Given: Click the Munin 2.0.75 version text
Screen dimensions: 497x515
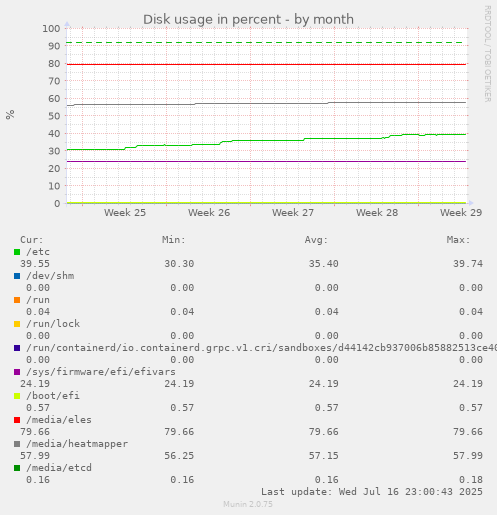Looking at the screenshot, I should [x=248, y=504].
